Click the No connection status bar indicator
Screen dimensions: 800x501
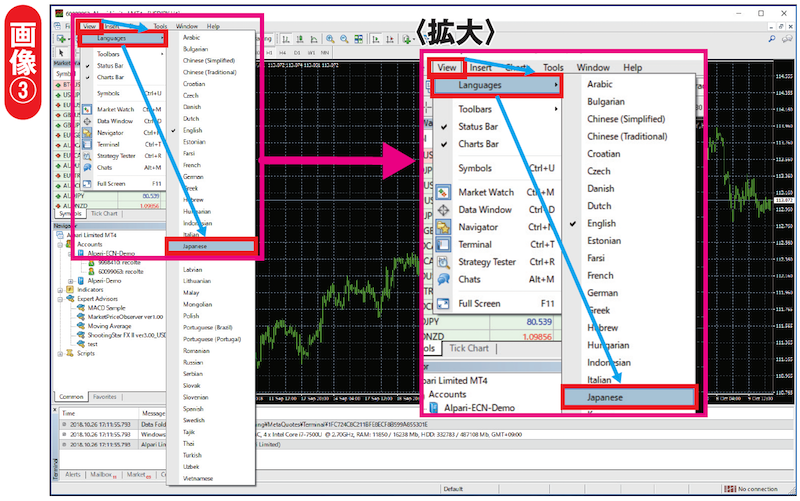pyautogui.click(x=751, y=489)
